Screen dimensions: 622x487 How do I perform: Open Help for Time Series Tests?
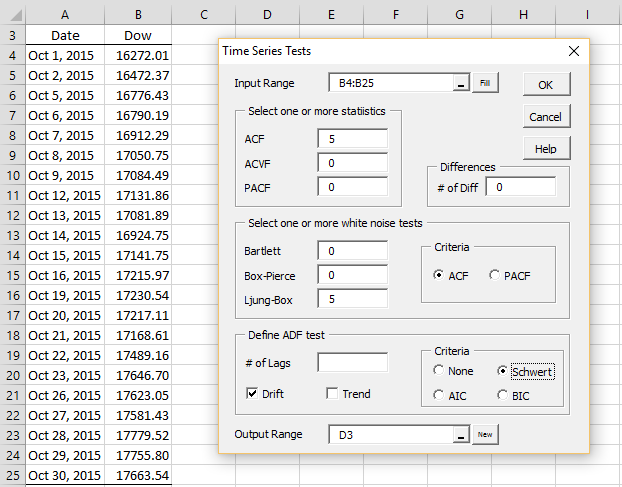coord(546,149)
